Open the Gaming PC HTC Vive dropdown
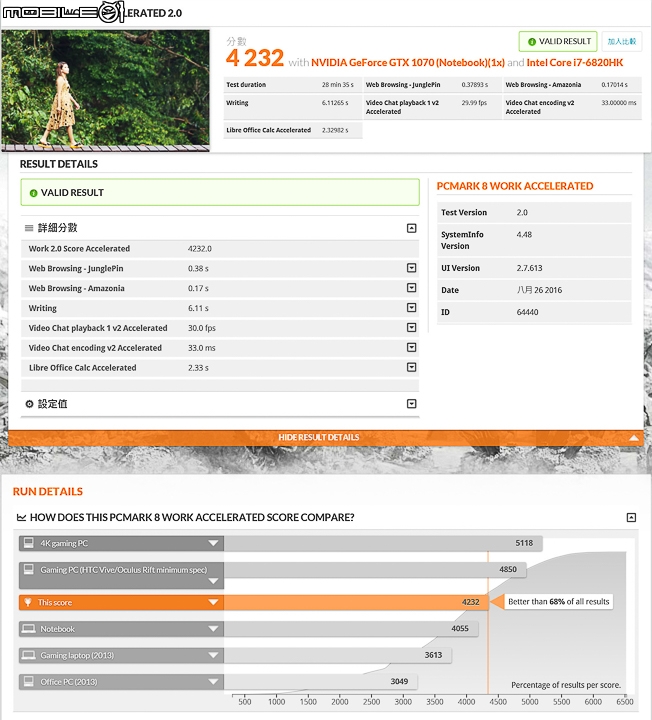The image size is (652, 720). (213, 581)
